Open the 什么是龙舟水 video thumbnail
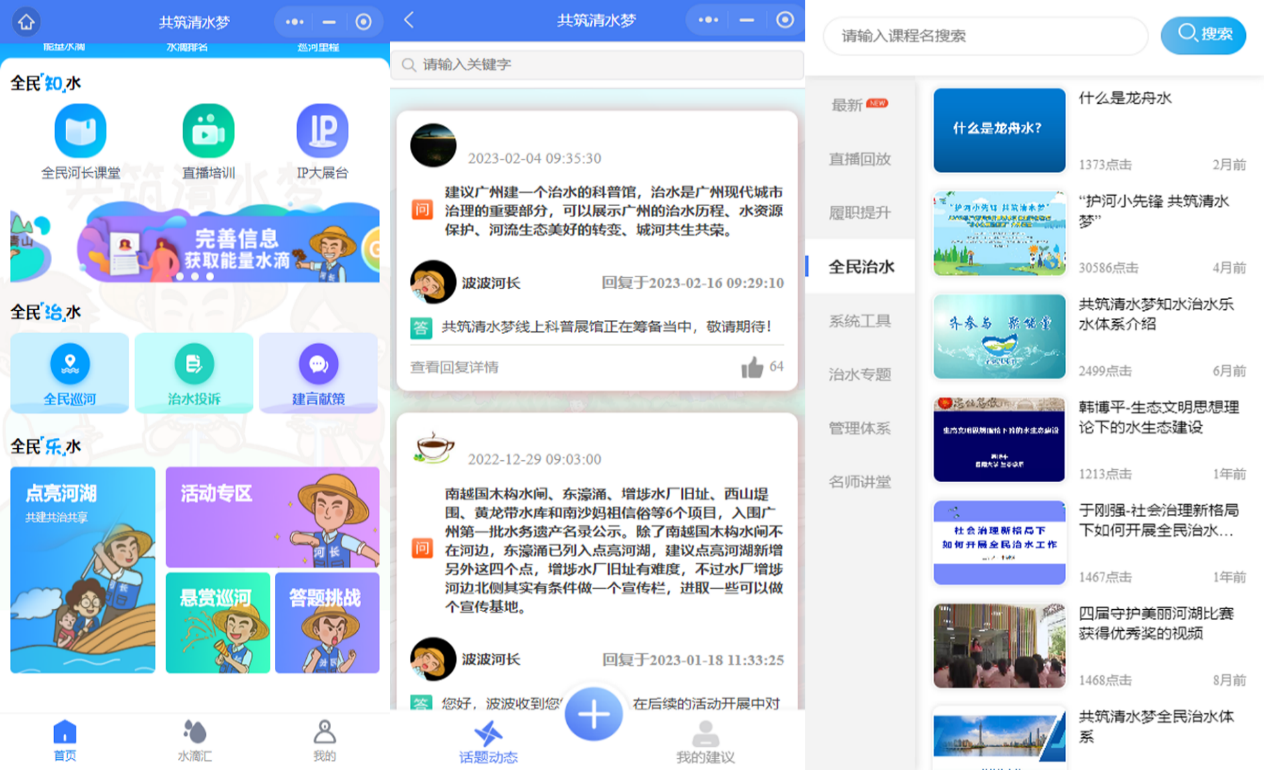This screenshot has height=770, width=1264. 999,130
